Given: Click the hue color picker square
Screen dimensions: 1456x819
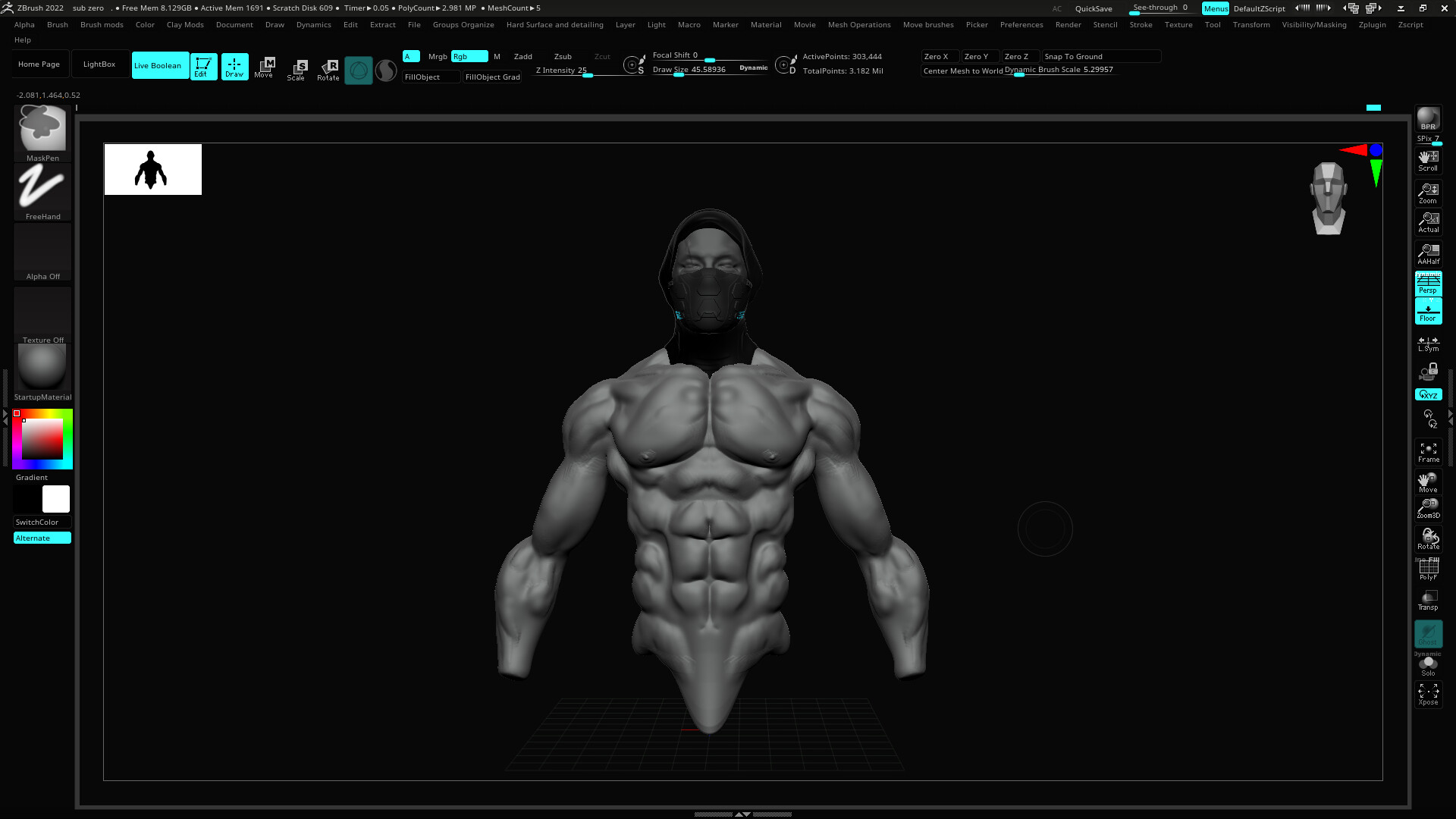Looking at the screenshot, I should 42,438.
